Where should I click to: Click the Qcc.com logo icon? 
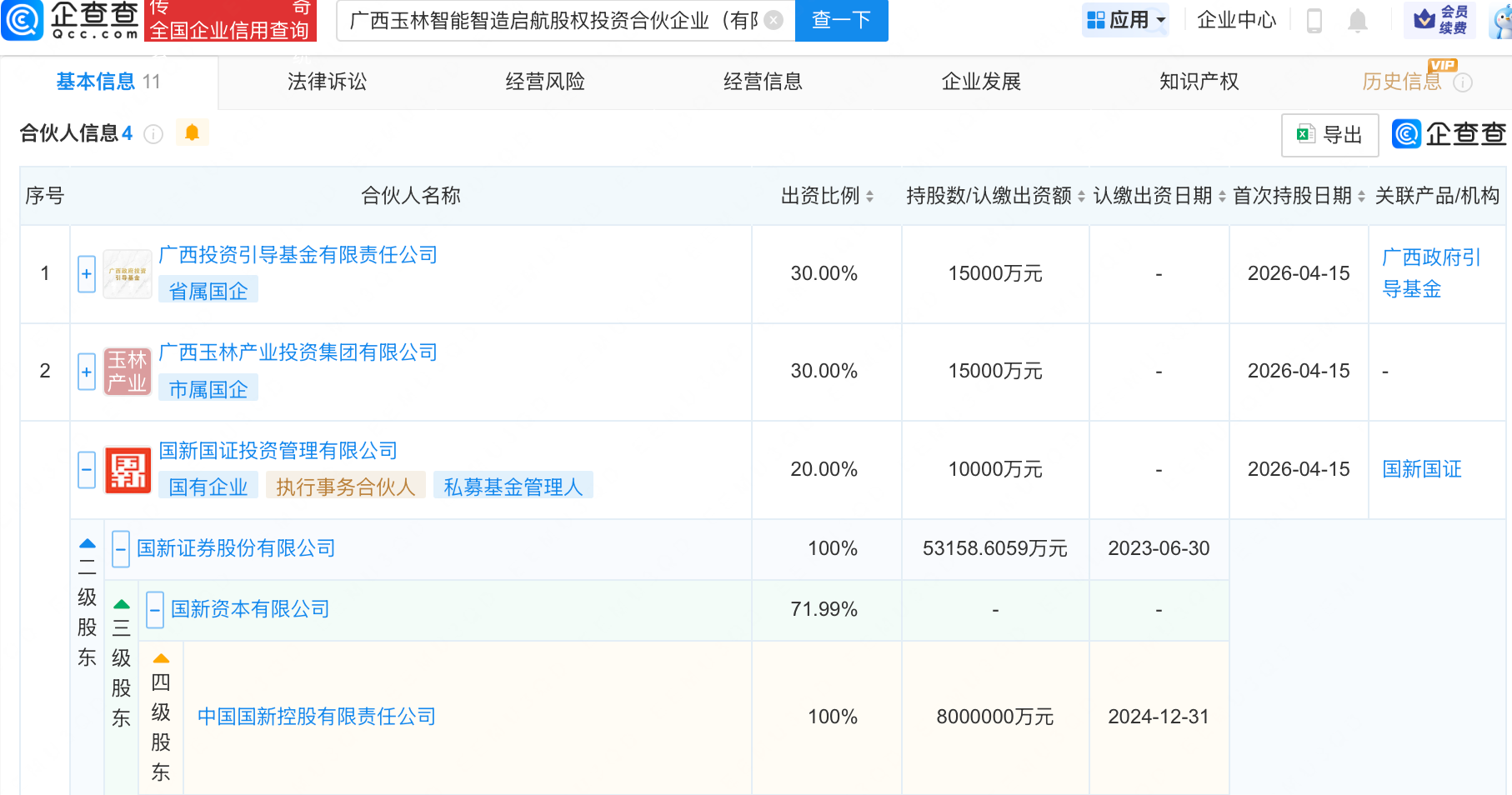pyautogui.click(x=23, y=20)
